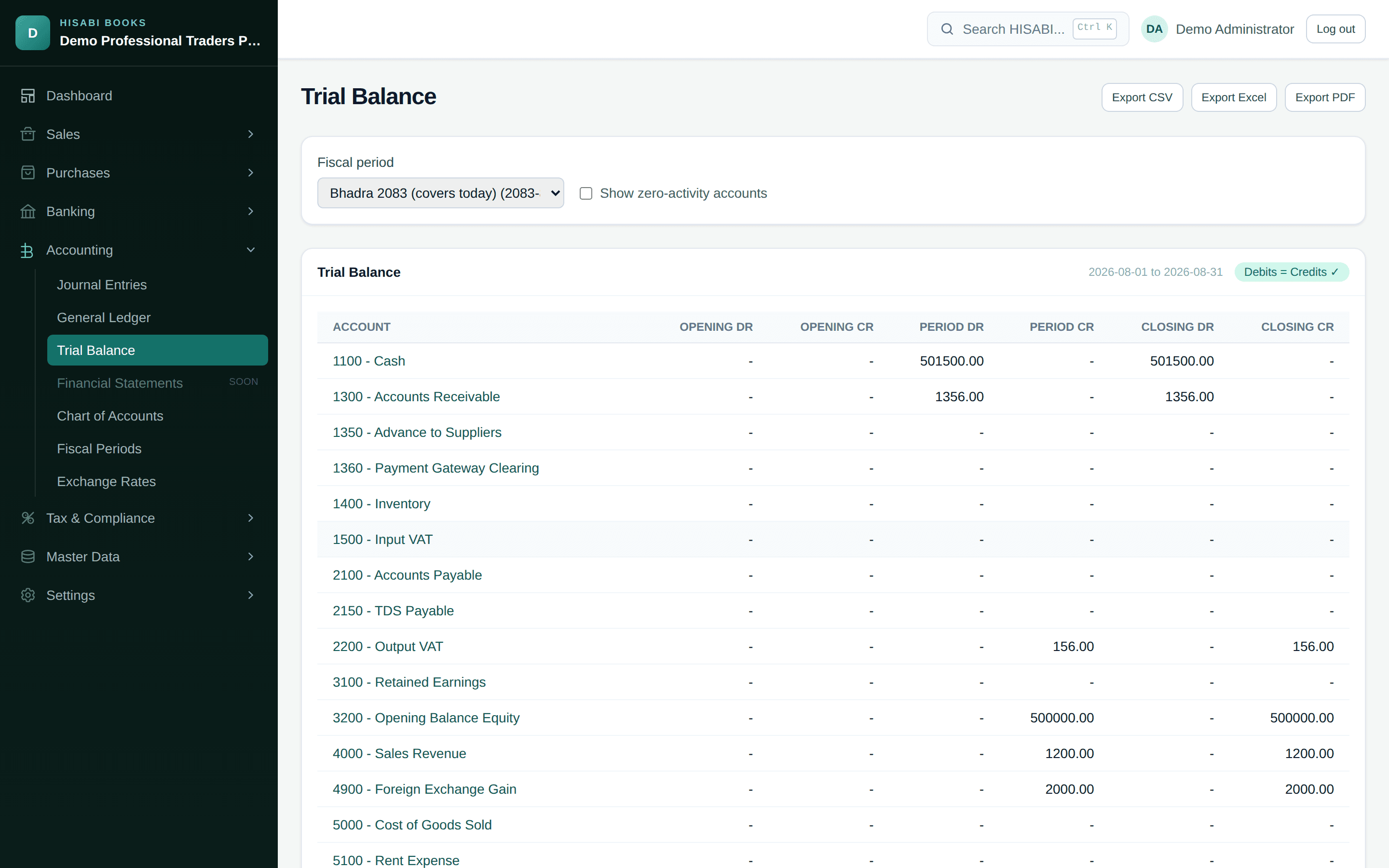Viewport: 1389px width, 868px height.
Task: Open 1300 - Accounts Receivable account
Action: [416, 397]
